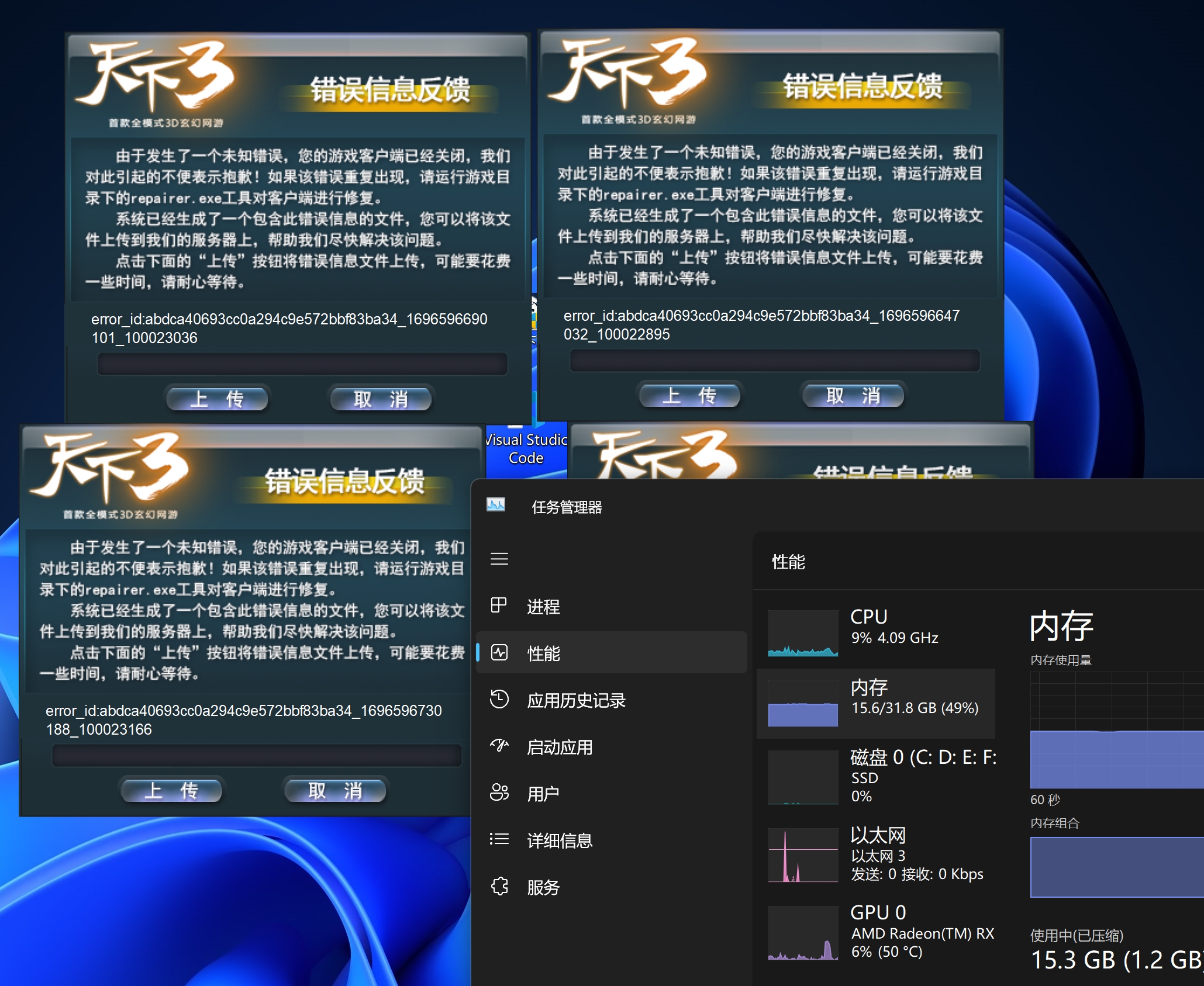The height and width of the screenshot is (986, 1204).
Task: Click error_id text ending 188_100023166
Action: [x=244, y=719]
